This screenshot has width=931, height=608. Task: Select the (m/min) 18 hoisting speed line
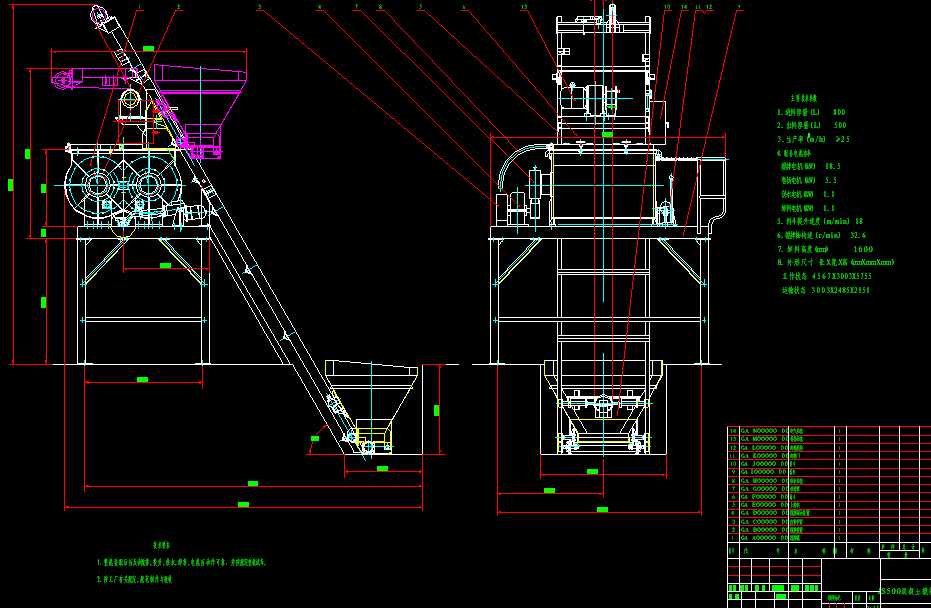click(820, 221)
